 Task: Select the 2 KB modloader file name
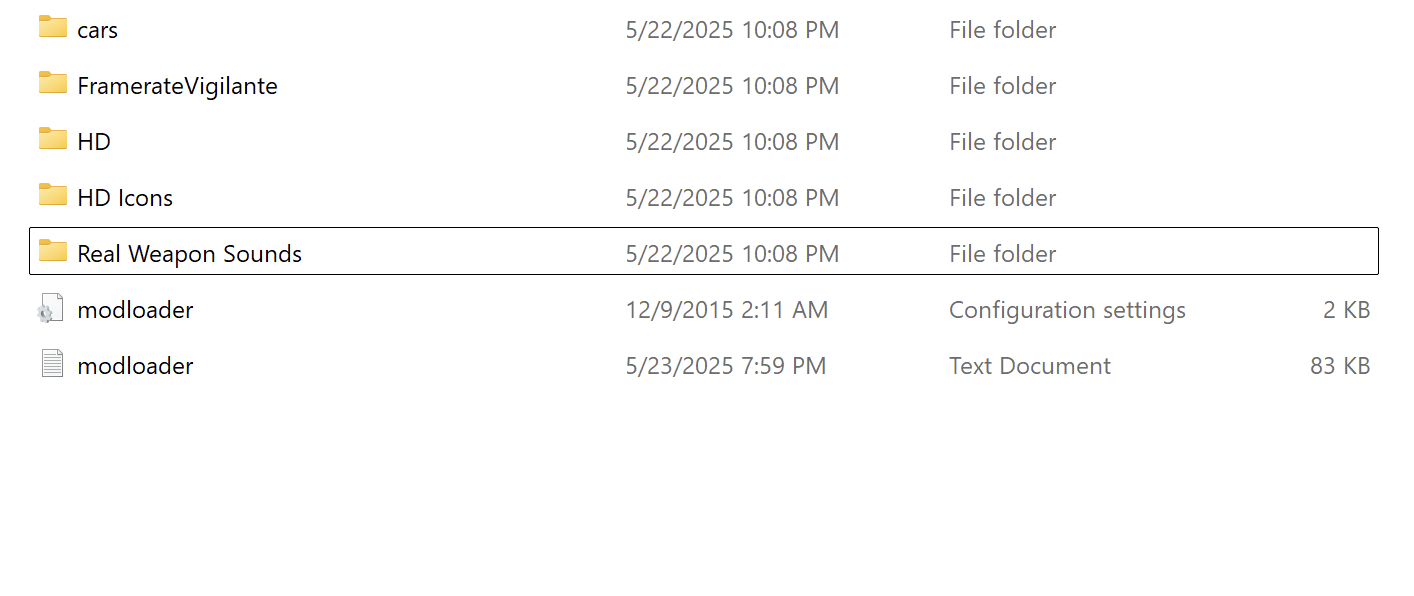pyautogui.click(x=135, y=311)
